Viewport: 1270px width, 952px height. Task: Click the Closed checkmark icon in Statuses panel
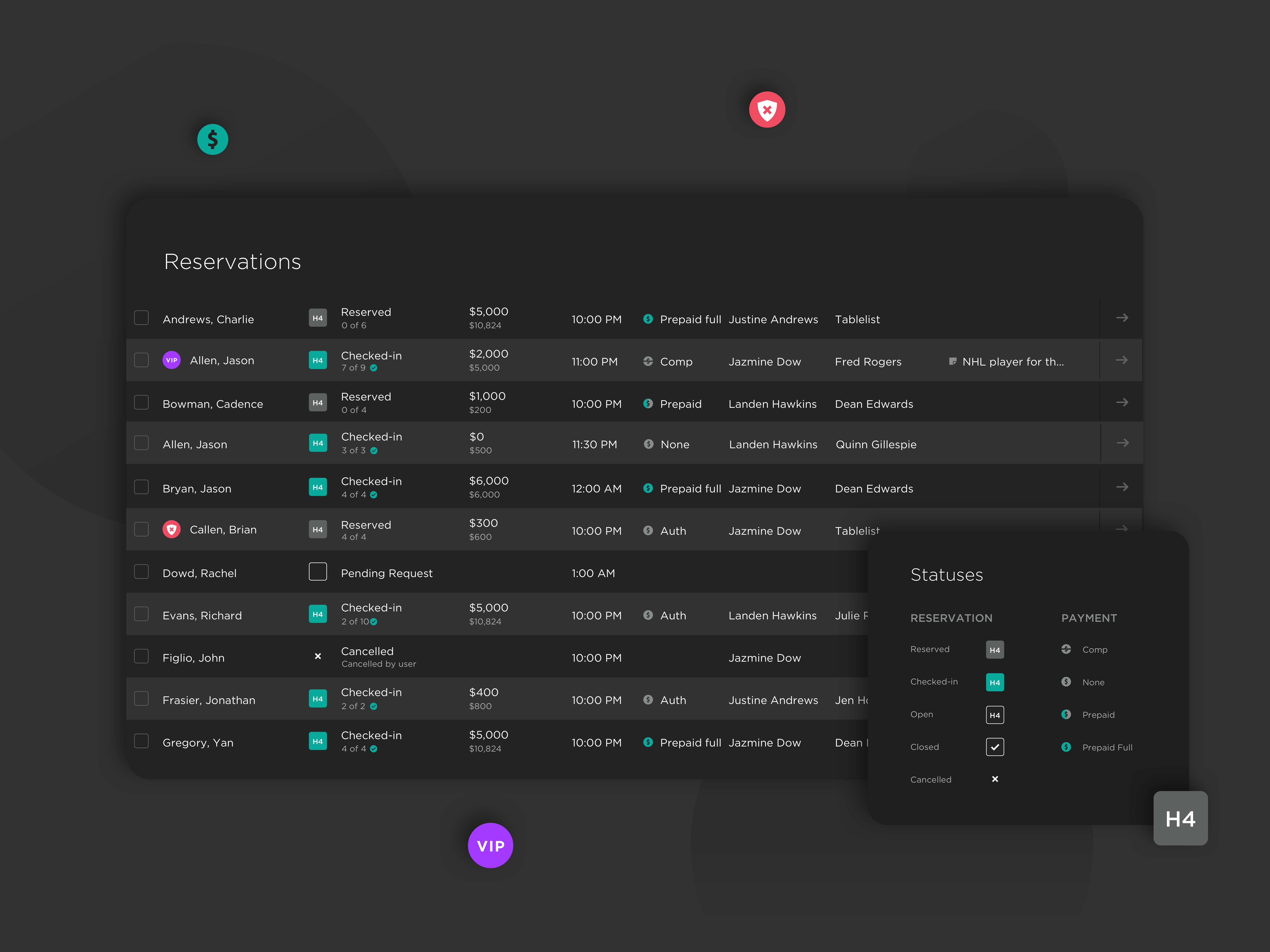click(x=995, y=747)
